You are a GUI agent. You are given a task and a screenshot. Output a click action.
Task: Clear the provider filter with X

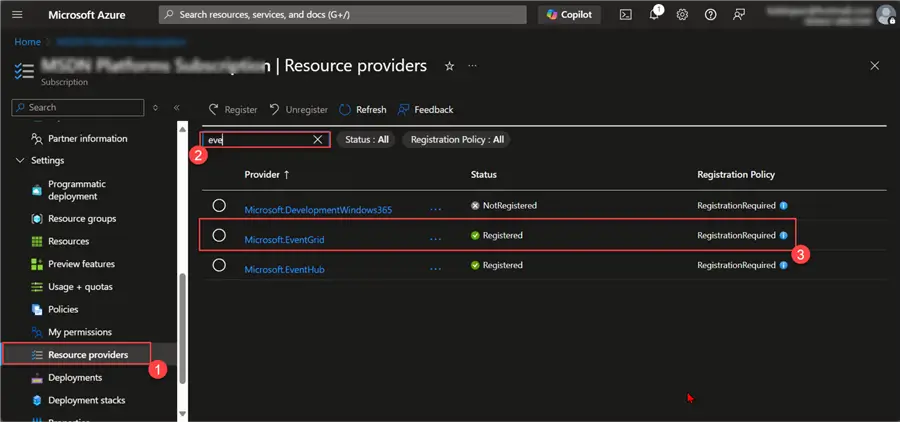(x=317, y=140)
